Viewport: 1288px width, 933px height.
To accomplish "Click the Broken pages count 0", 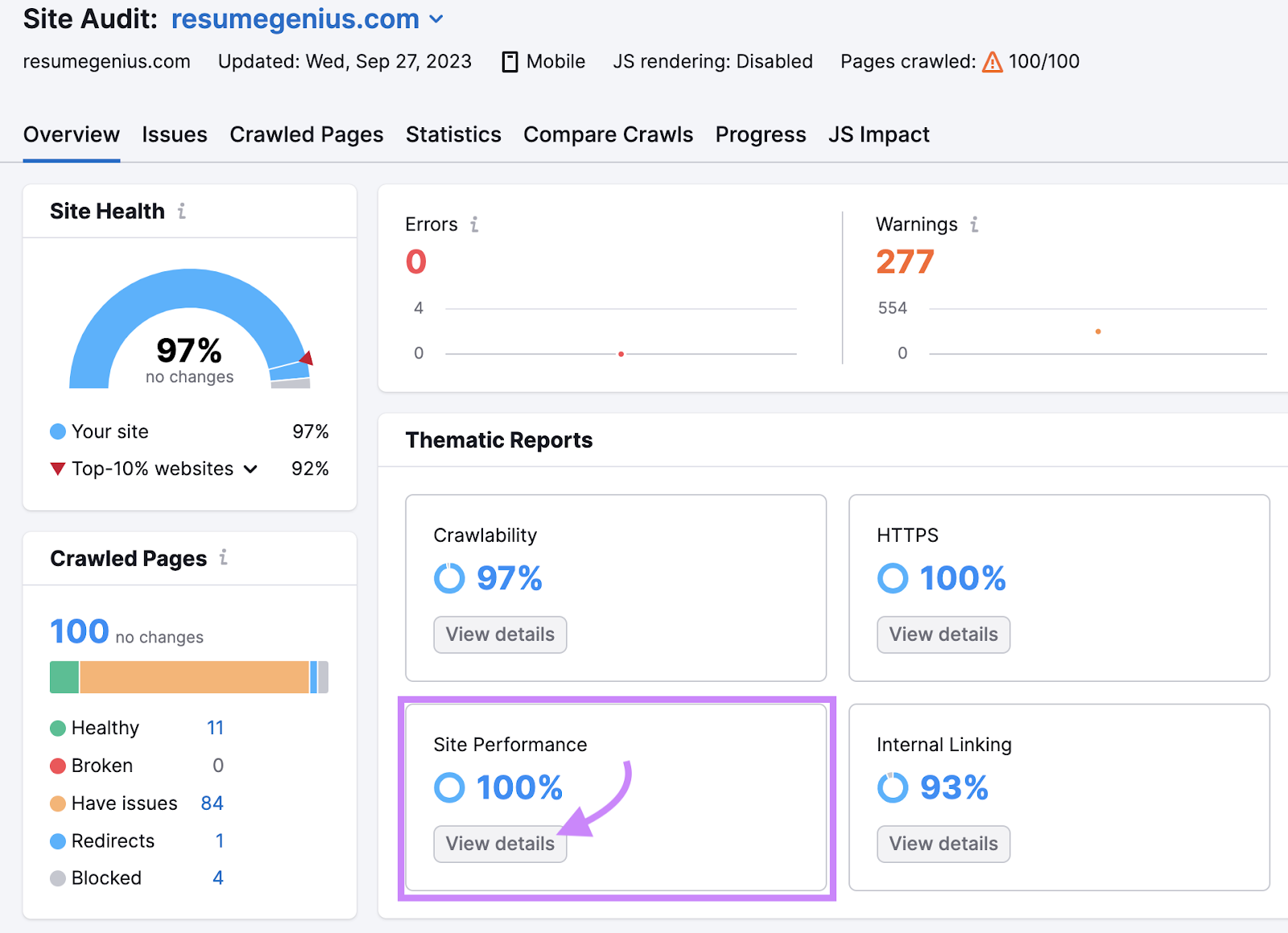I will click(218, 766).
